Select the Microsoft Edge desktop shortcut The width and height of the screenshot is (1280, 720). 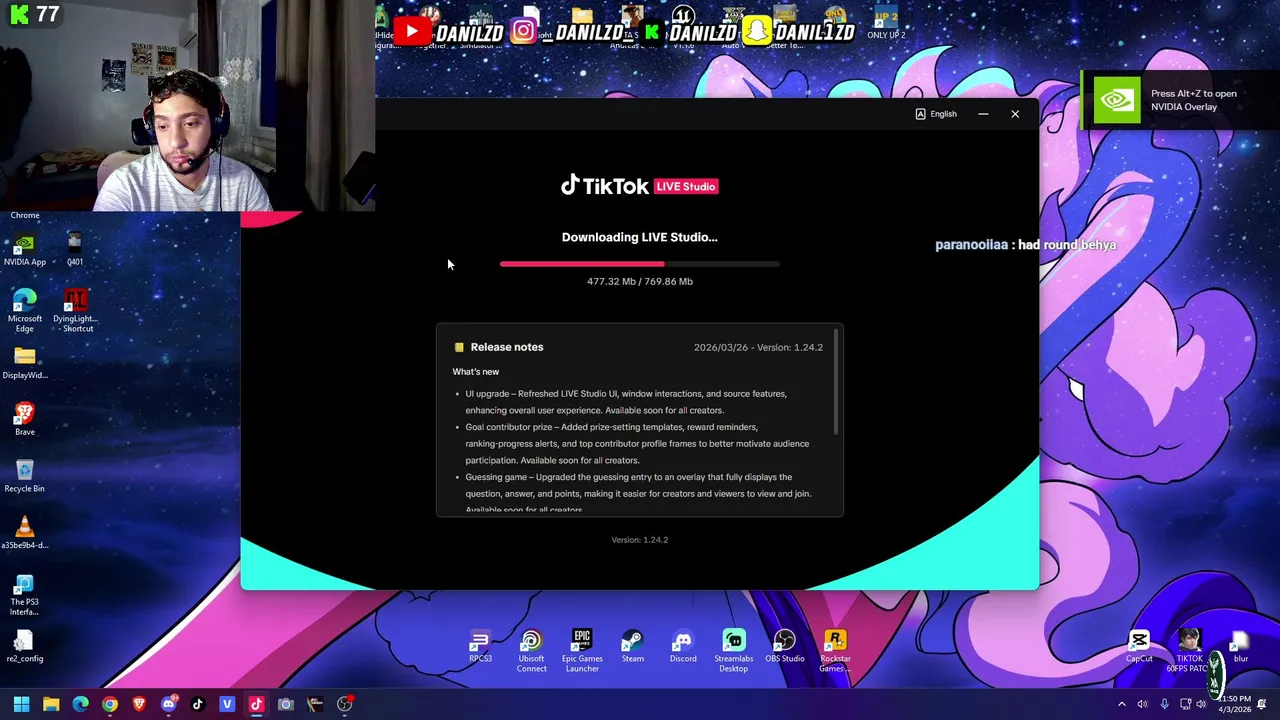25,311
